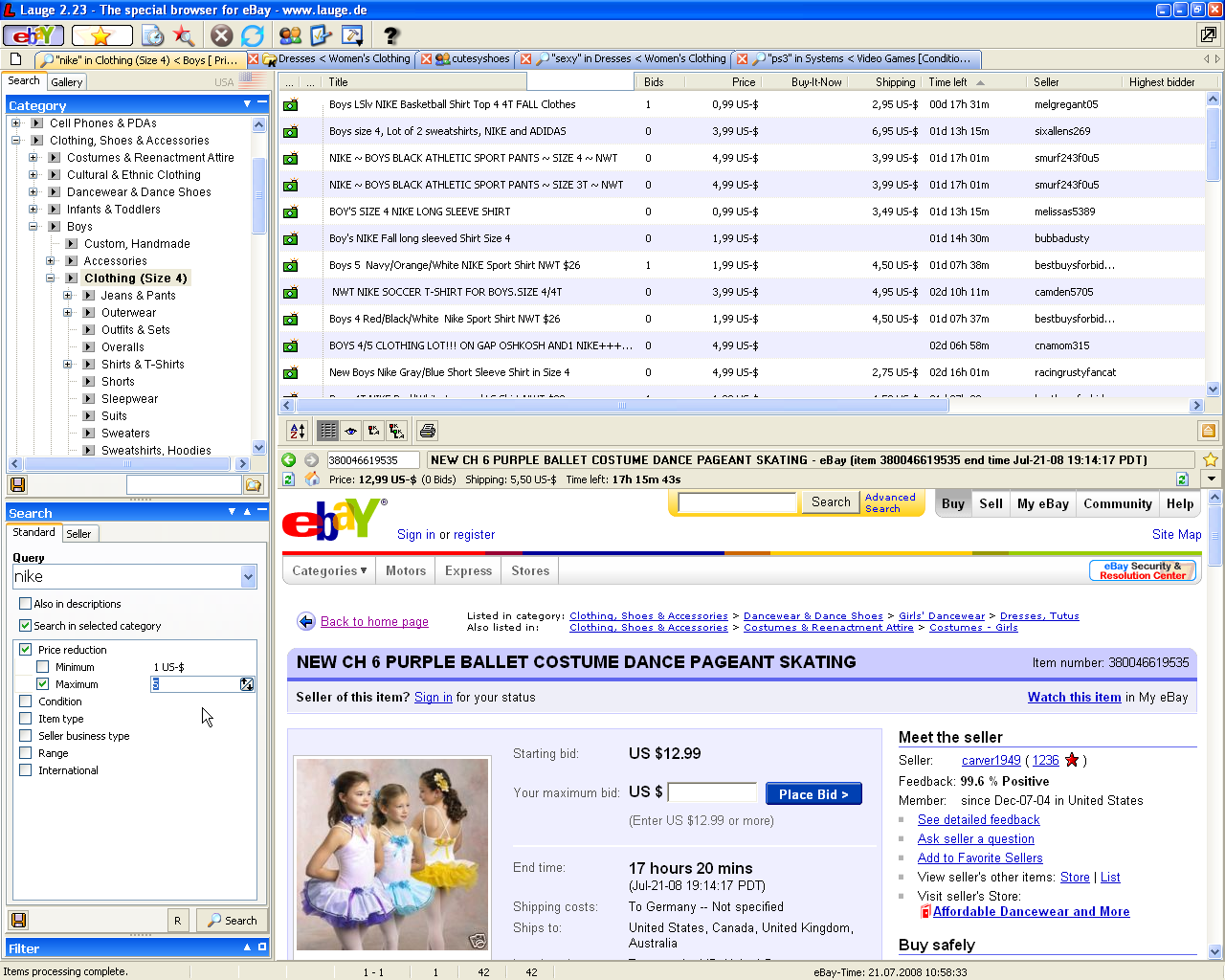Expand Costumes & Reenactment Attire node

coord(33,158)
